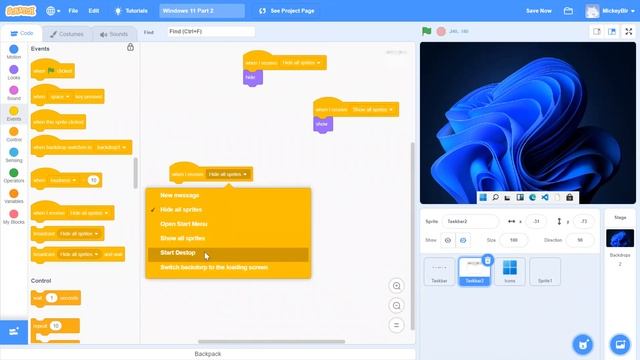This screenshot has width=640, height=360.
Task: Select the Sensing block category
Action: (14, 155)
